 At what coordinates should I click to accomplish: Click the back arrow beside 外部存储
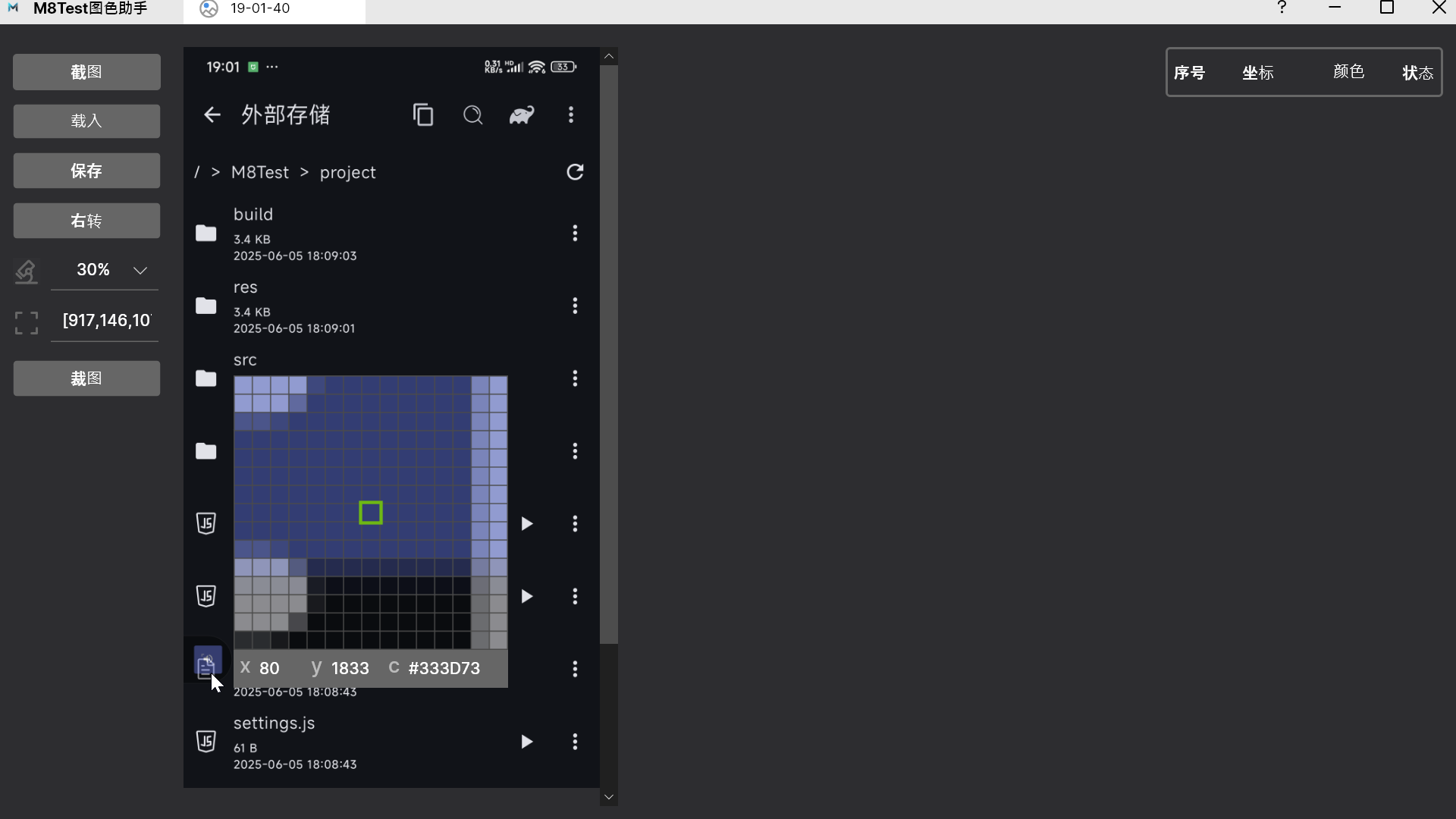pyautogui.click(x=212, y=115)
